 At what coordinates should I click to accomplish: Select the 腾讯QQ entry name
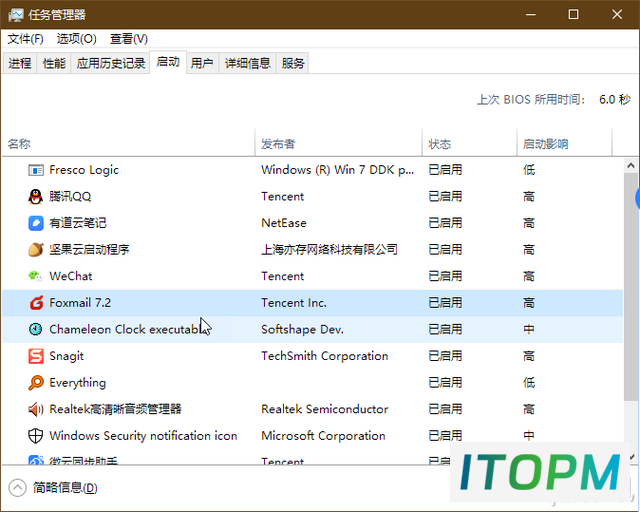[x=70, y=196]
